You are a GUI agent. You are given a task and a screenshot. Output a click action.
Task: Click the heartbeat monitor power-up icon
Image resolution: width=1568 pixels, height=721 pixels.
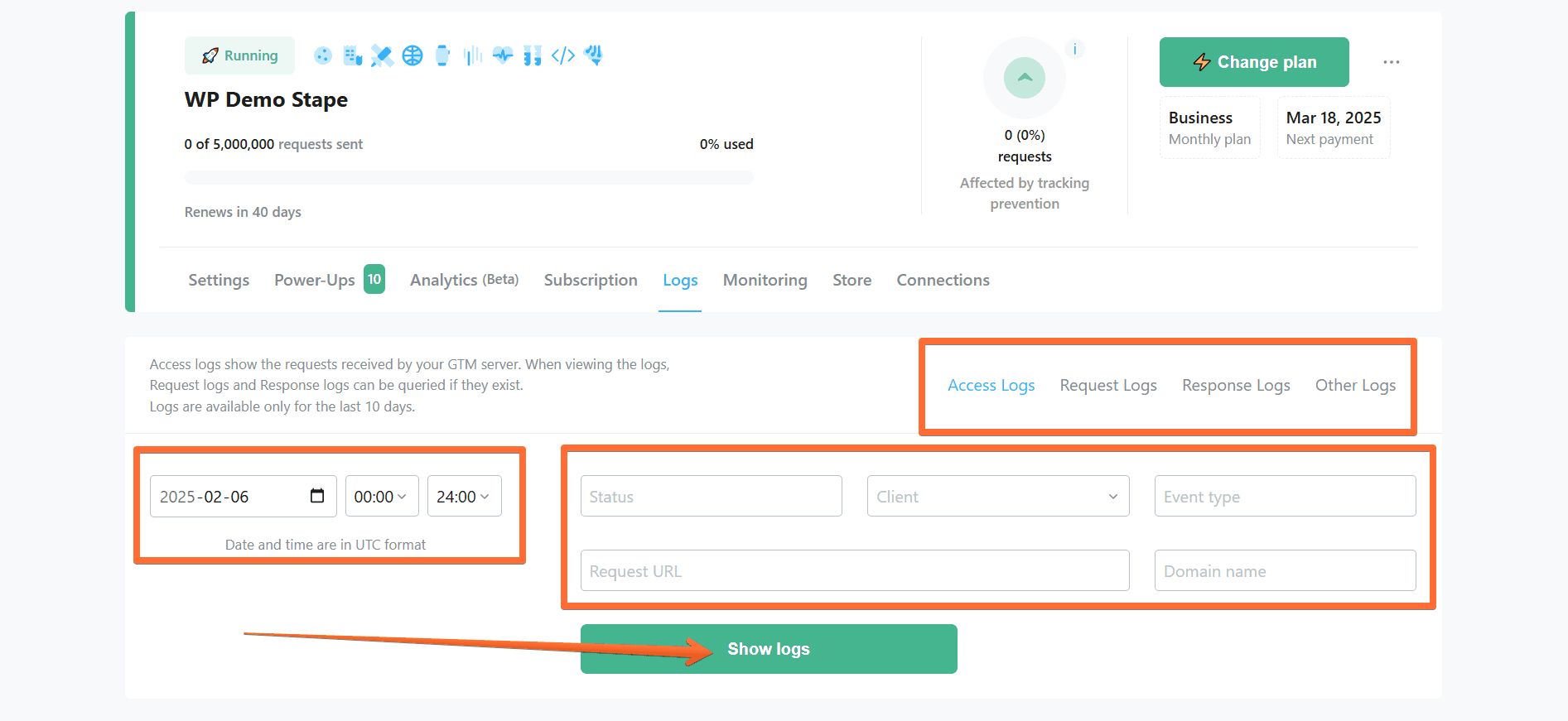coord(503,55)
